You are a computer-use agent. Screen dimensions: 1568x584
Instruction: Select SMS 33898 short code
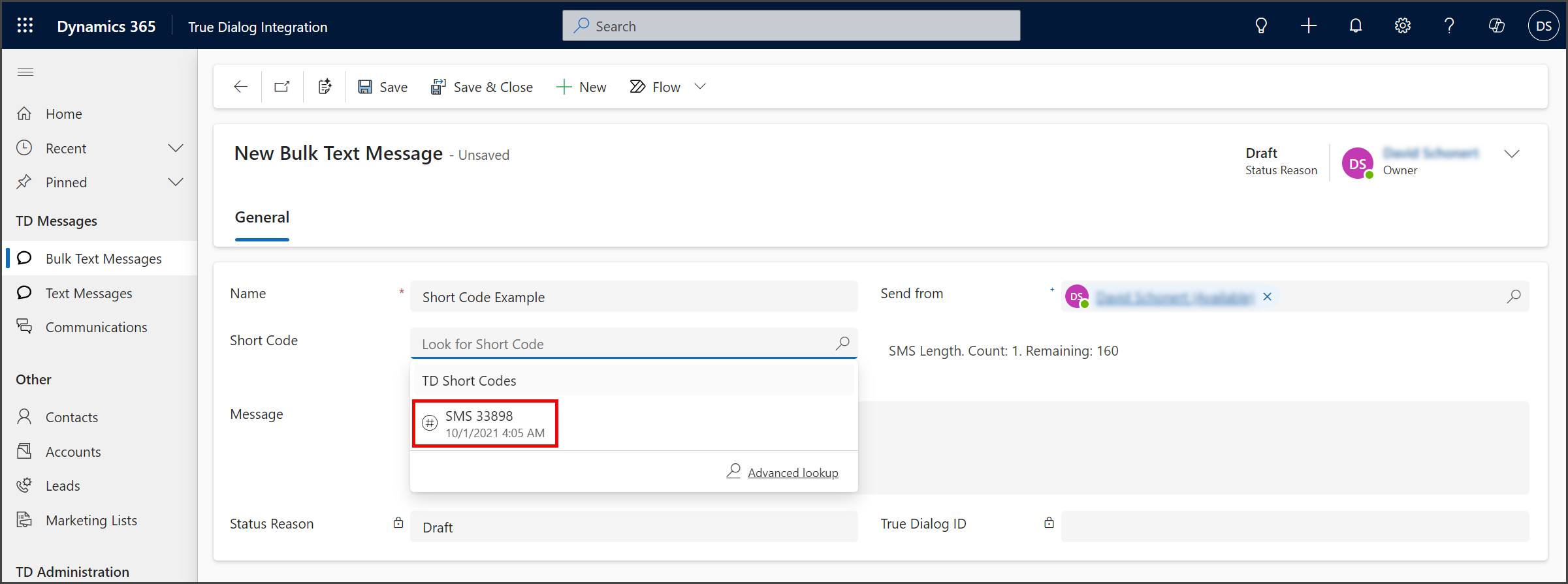point(485,423)
